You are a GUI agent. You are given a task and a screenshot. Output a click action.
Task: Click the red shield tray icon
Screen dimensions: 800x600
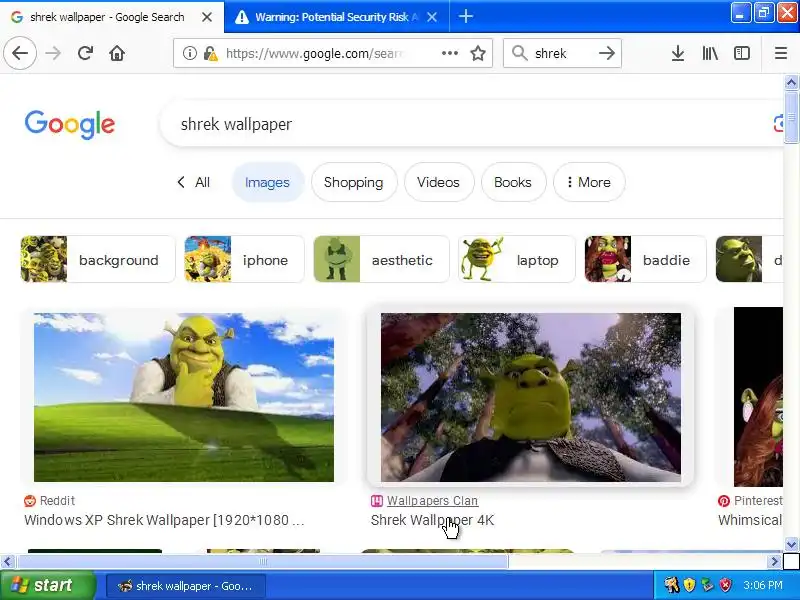coord(725,585)
